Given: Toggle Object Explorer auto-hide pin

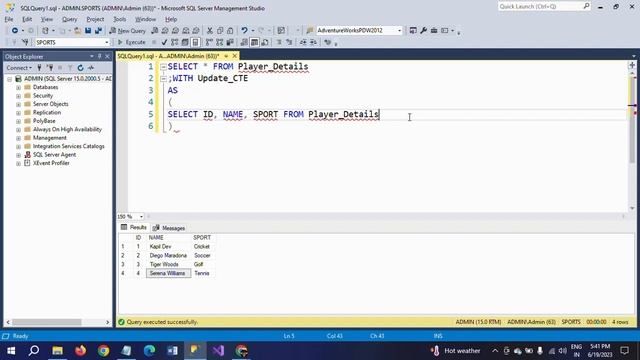Looking at the screenshot, I should click(100, 56).
